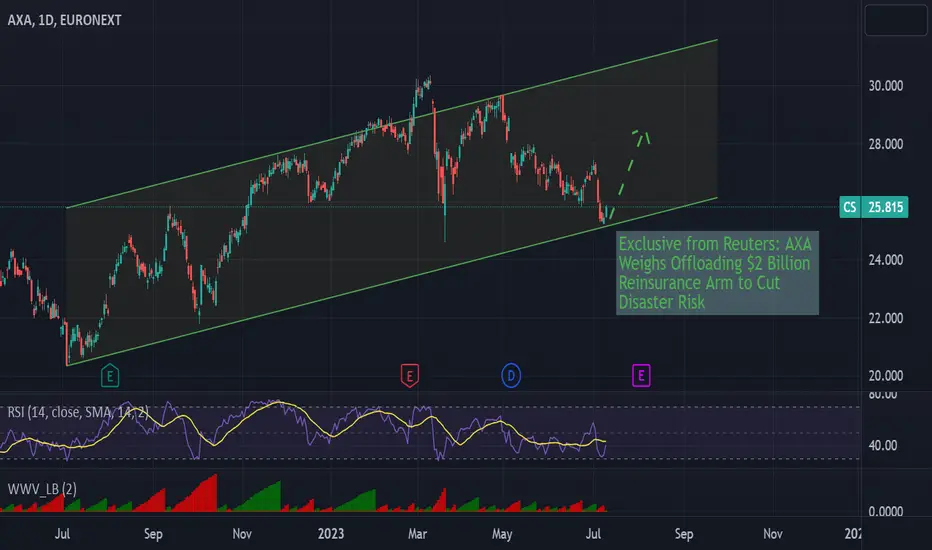Click the 40.00 RSI scale label

click(883, 445)
